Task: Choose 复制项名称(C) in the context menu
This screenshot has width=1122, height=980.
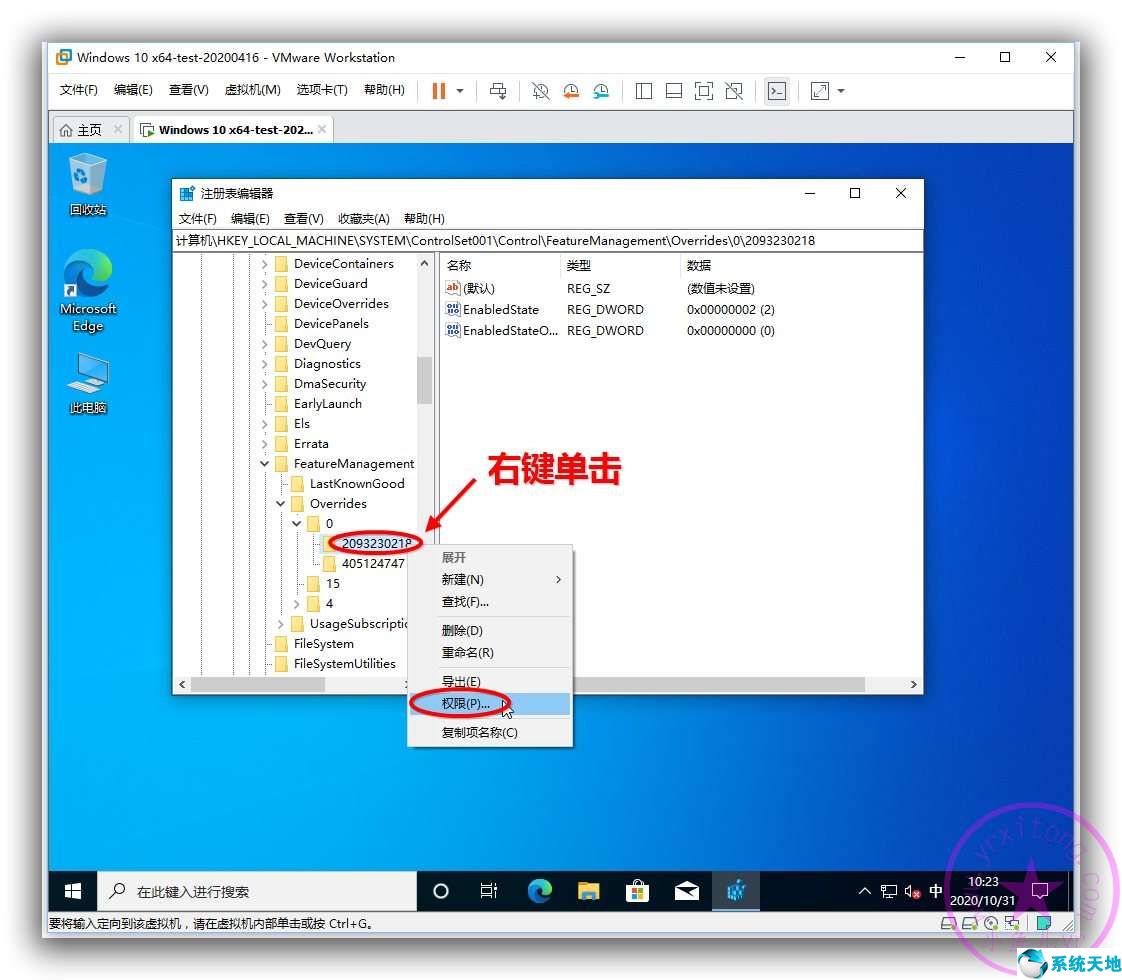Action: tap(489, 732)
